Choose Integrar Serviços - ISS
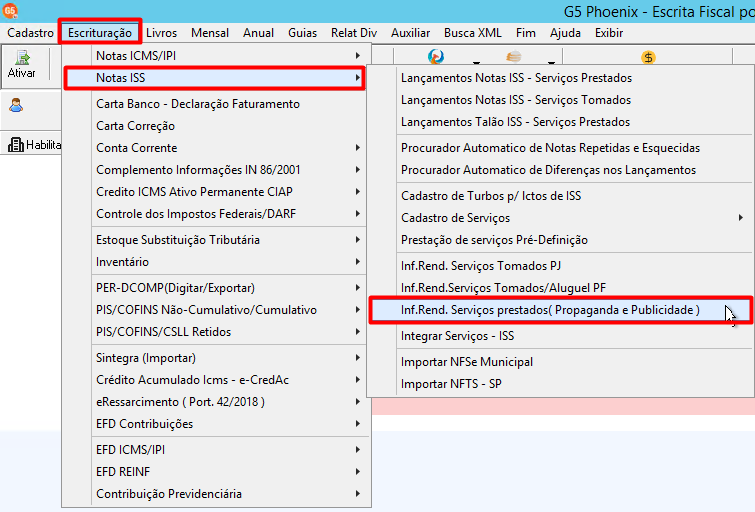The width and height of the screenshot is (755, 512). click(560, 336)
